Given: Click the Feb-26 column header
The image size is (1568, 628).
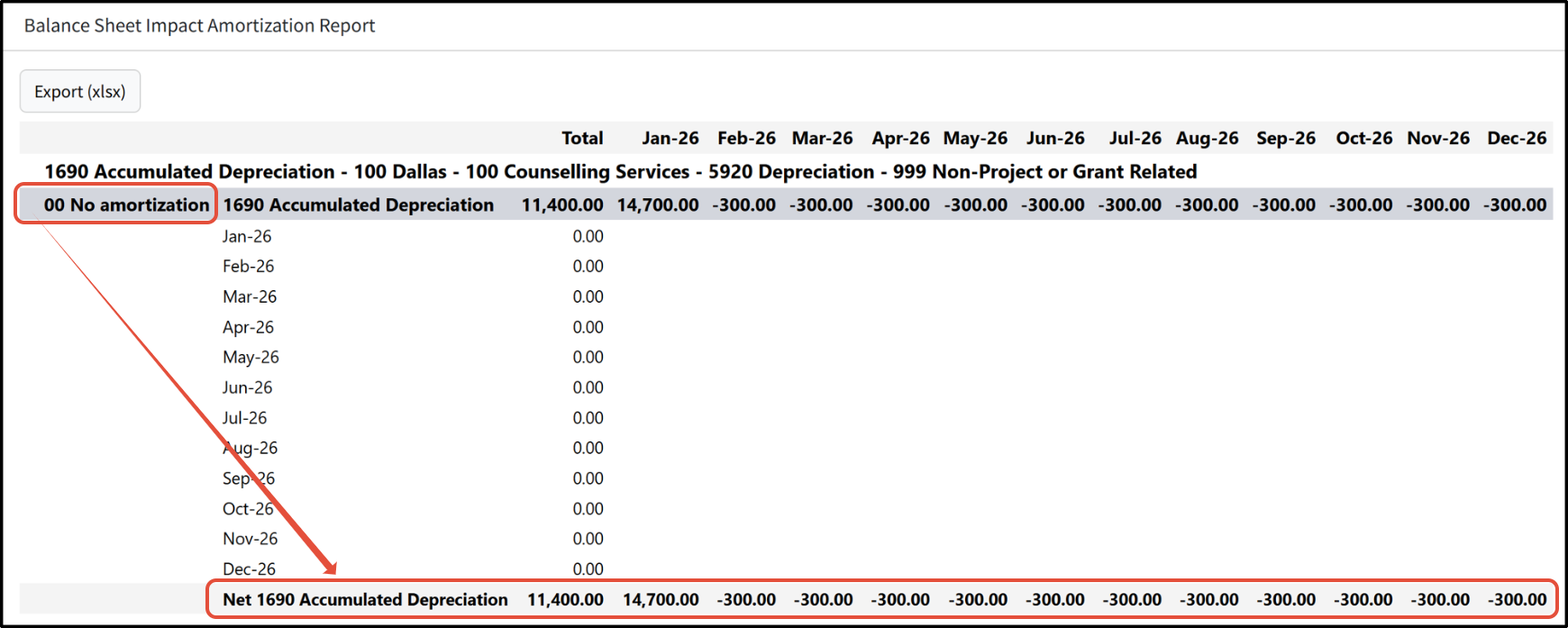Looking at the screenshot, I should click(x=746, y=138).
